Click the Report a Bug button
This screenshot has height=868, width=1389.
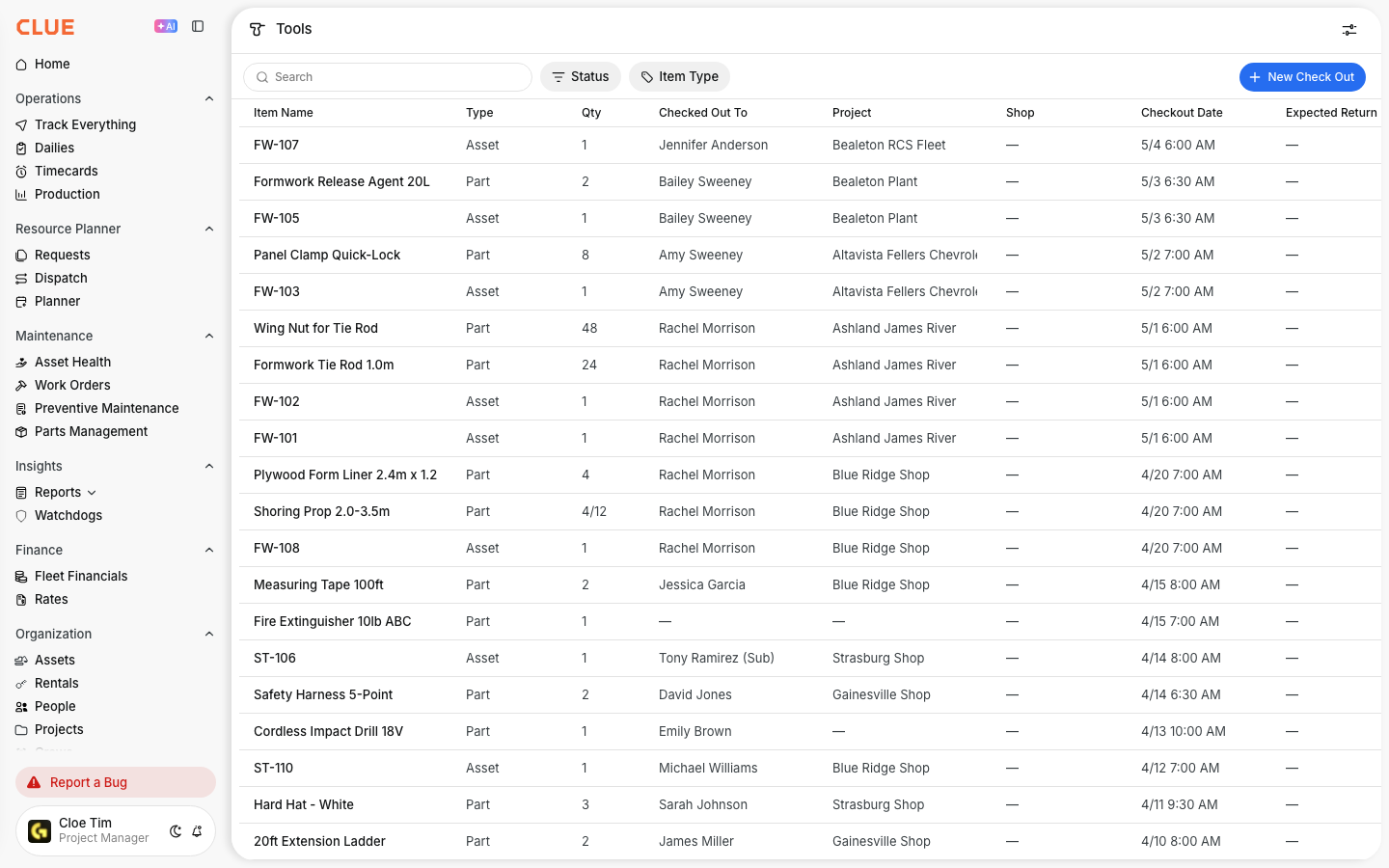pyautogui.click(x=116, y=782)
